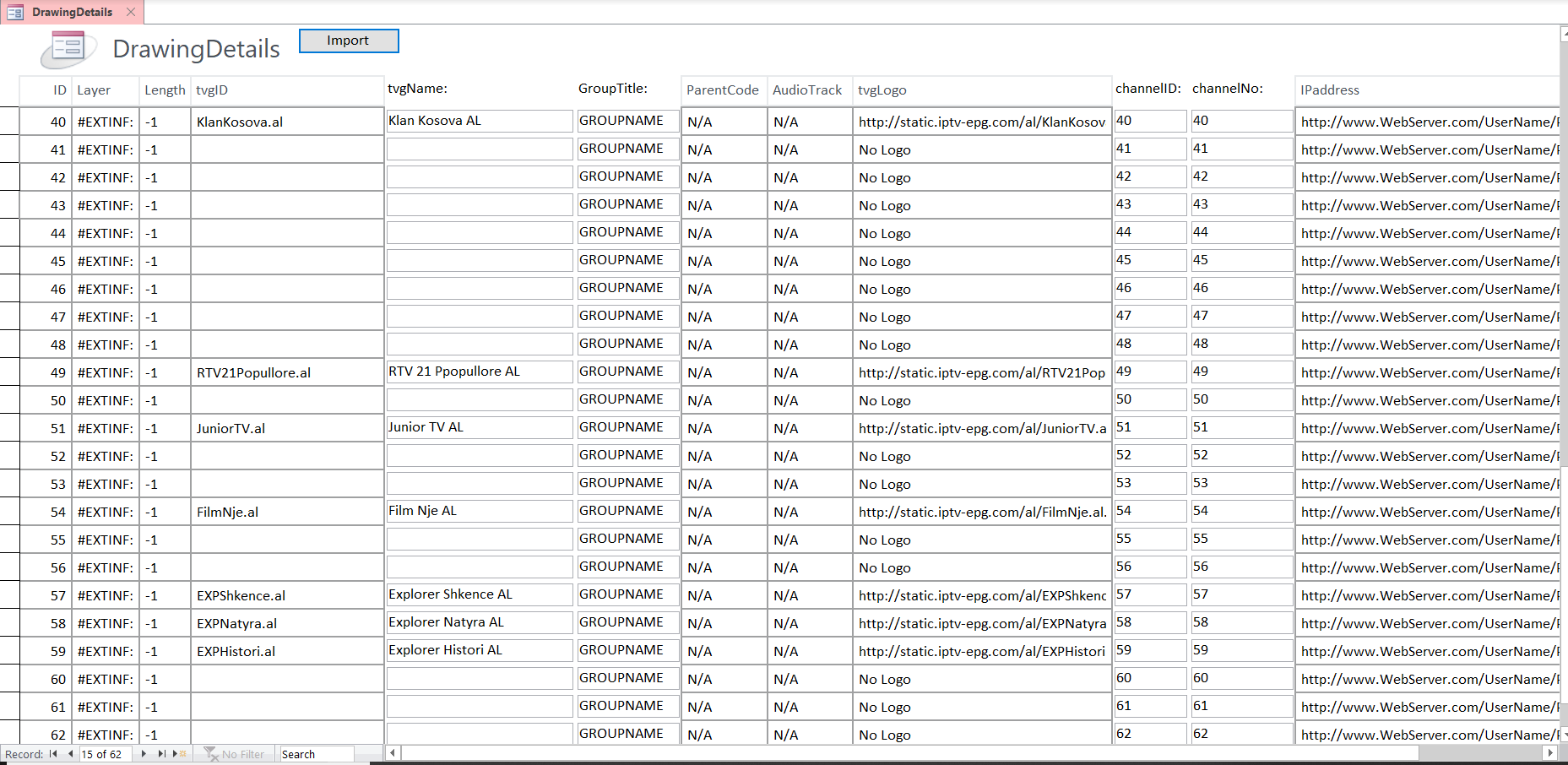Image resolution: width=1568 pixels, height=765 pixels.
Task: Click the DrawingDetails form logo icon
Action: [68, 48]
